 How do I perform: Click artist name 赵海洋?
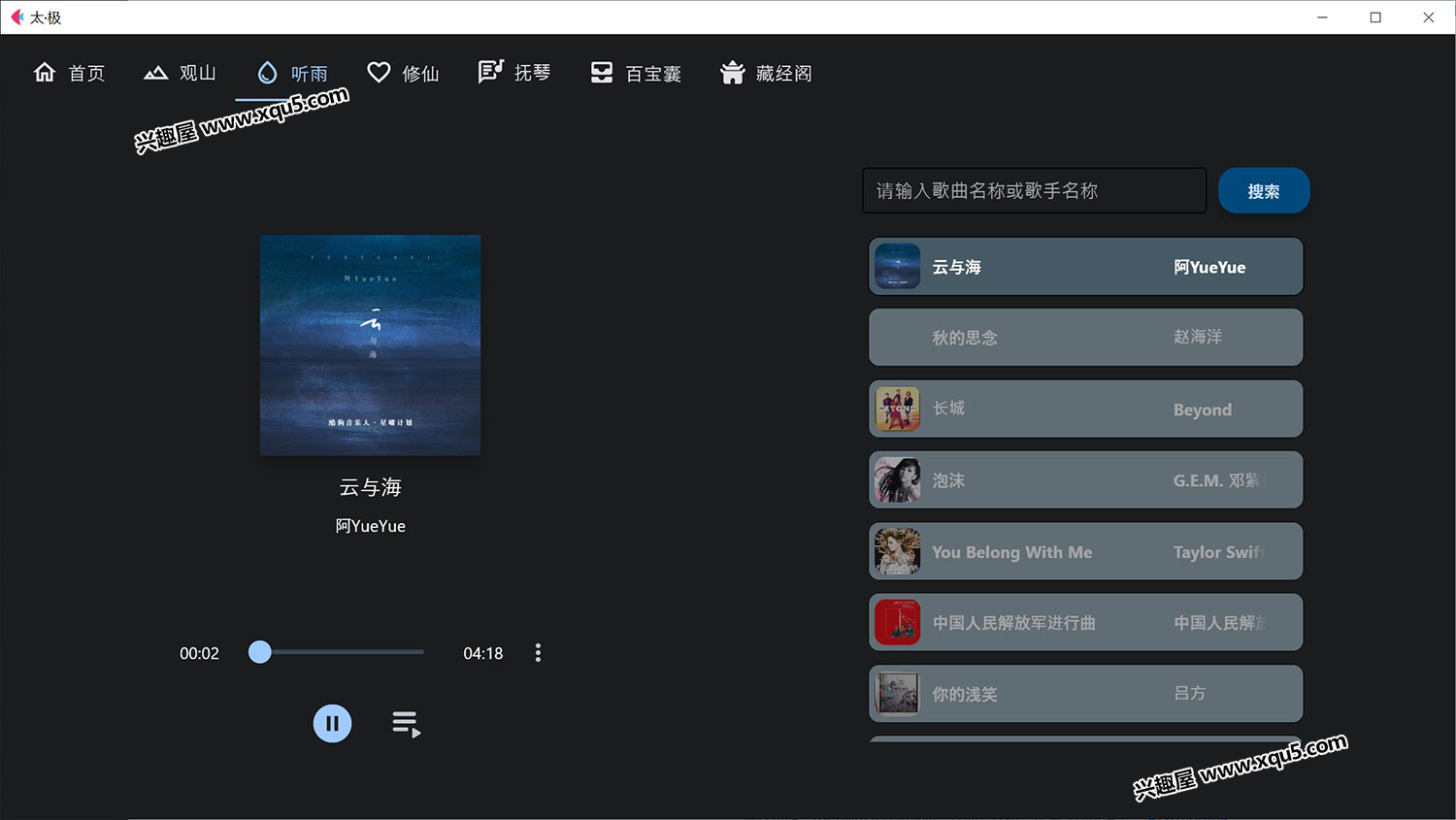pos(1198,337)
